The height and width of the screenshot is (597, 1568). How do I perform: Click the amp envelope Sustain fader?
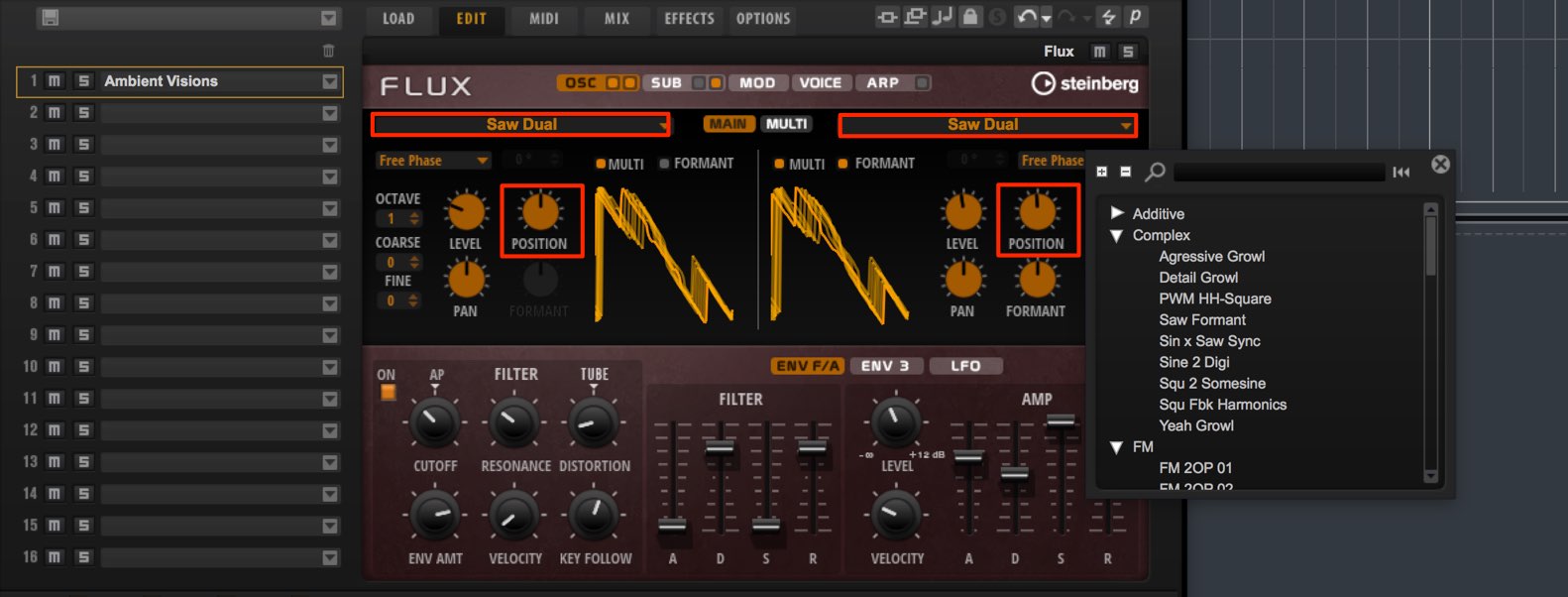coord(1061,420)
